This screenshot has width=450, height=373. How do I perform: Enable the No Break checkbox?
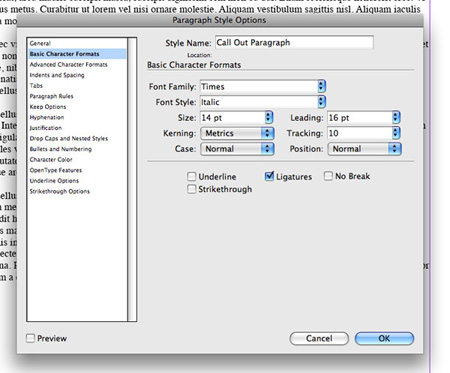click(328, 176)
